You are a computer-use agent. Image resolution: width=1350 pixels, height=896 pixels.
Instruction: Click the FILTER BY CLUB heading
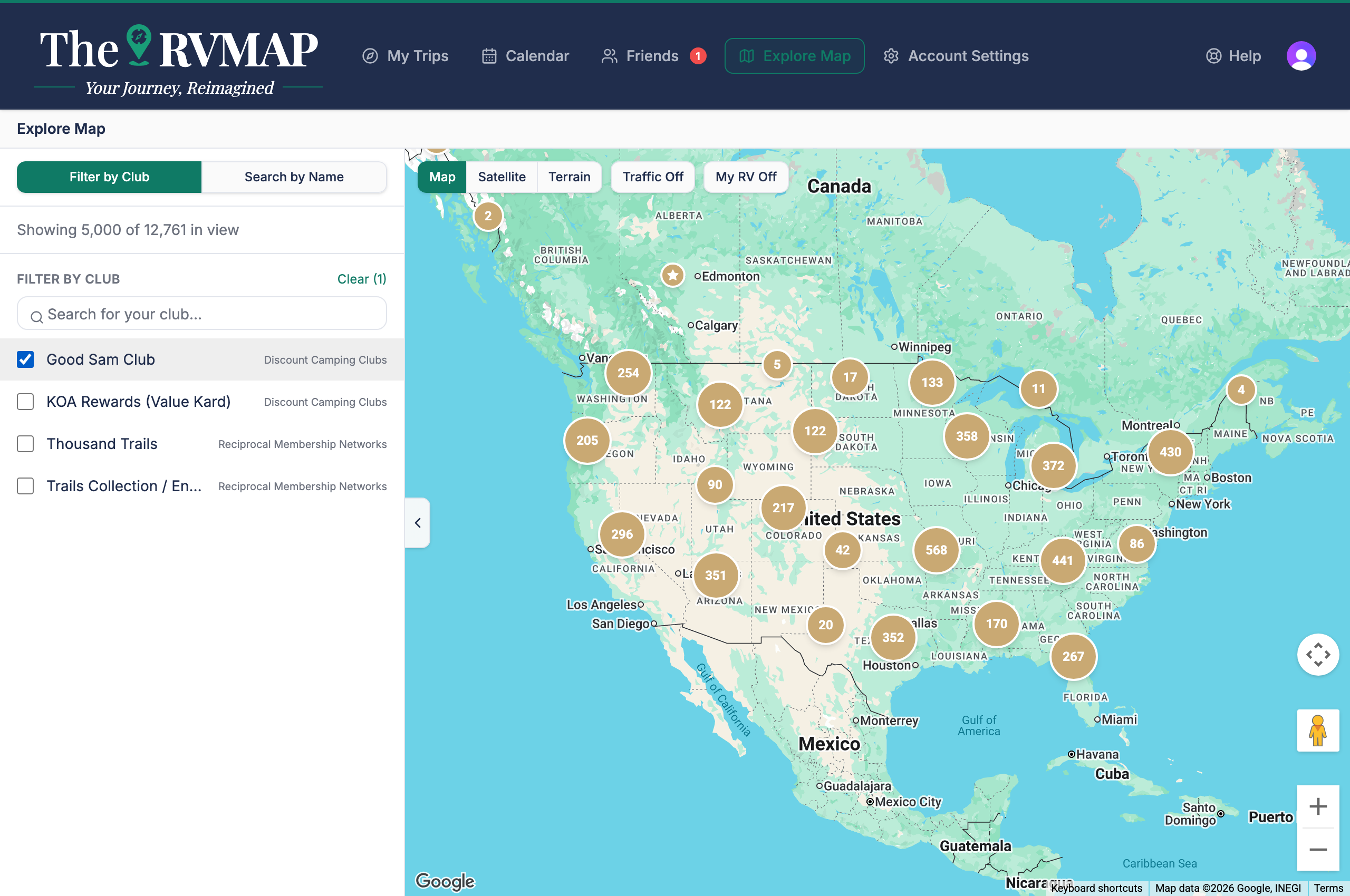pyautogui.click(x=68, y=279)
